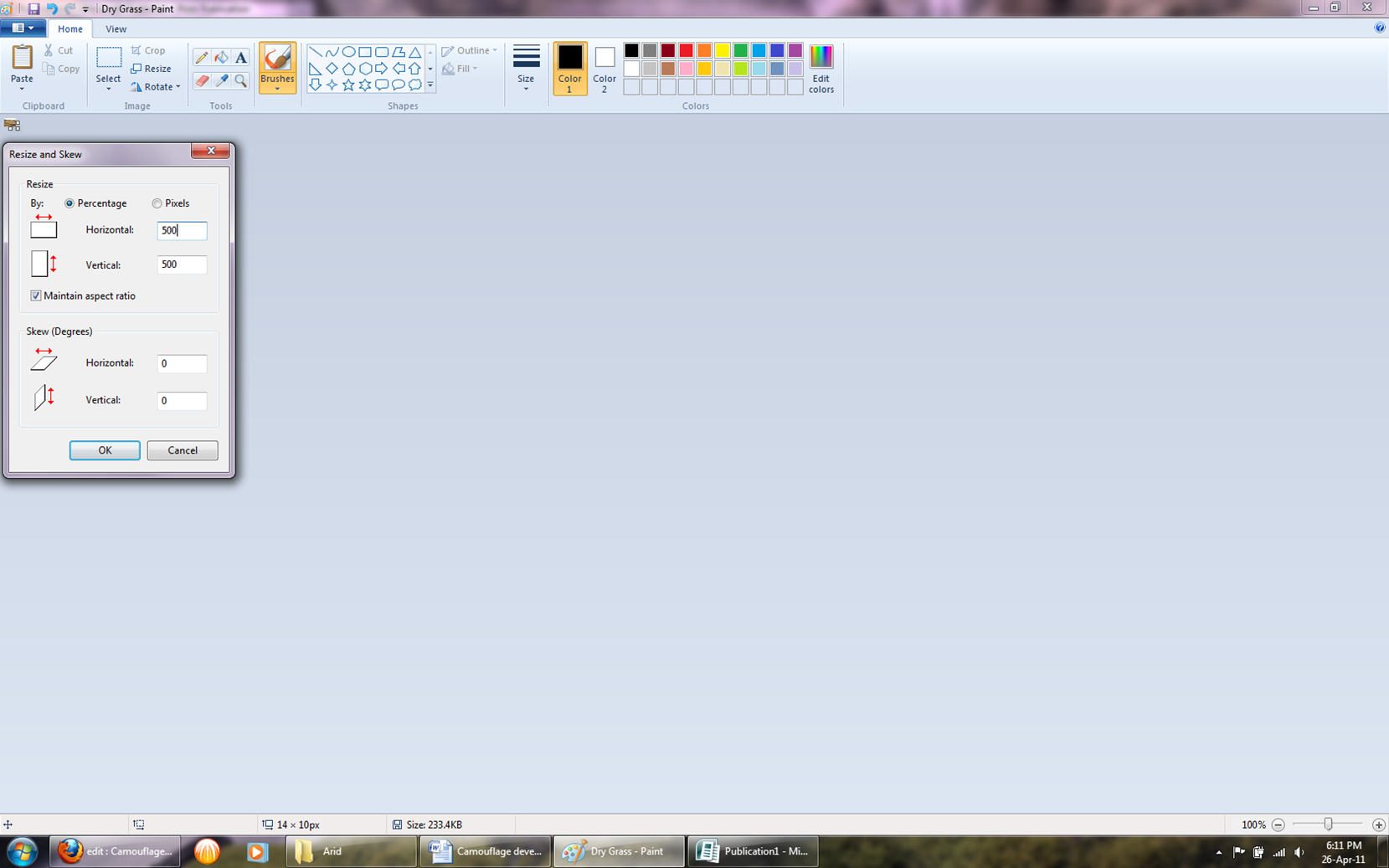Open the Edit colors dialog
This screenshot has width=1389, height=868.
[x=821, y=69]
